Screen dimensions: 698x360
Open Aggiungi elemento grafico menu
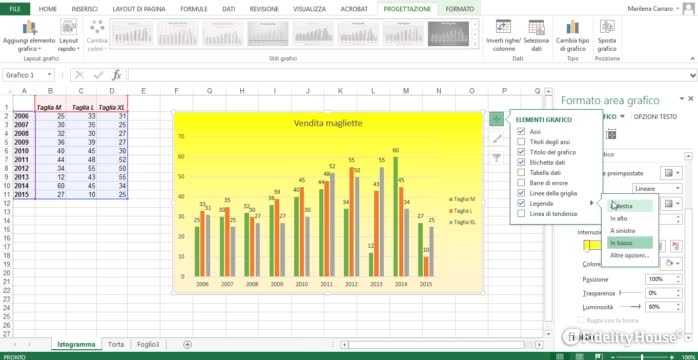click(x=29, y=36)
